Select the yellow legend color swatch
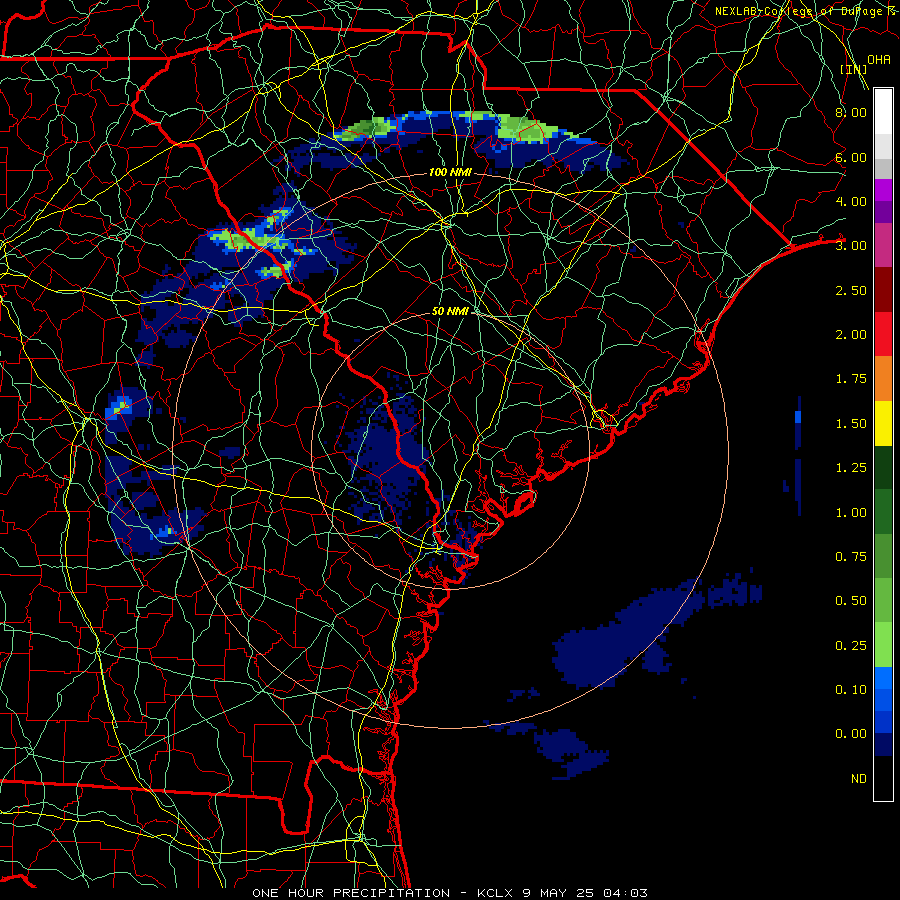 883,424
